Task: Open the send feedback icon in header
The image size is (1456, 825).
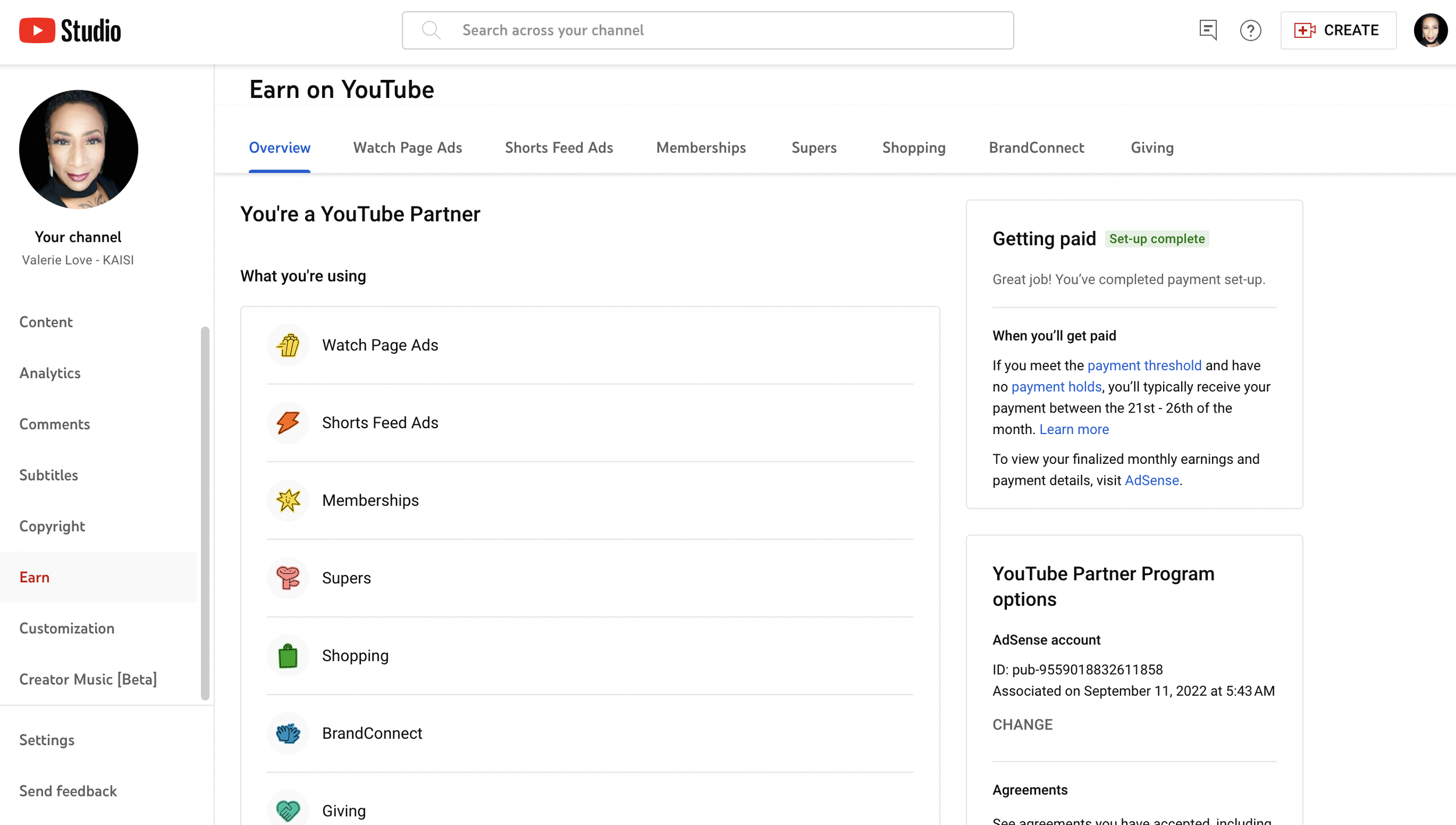Action: click(1208, 30)
